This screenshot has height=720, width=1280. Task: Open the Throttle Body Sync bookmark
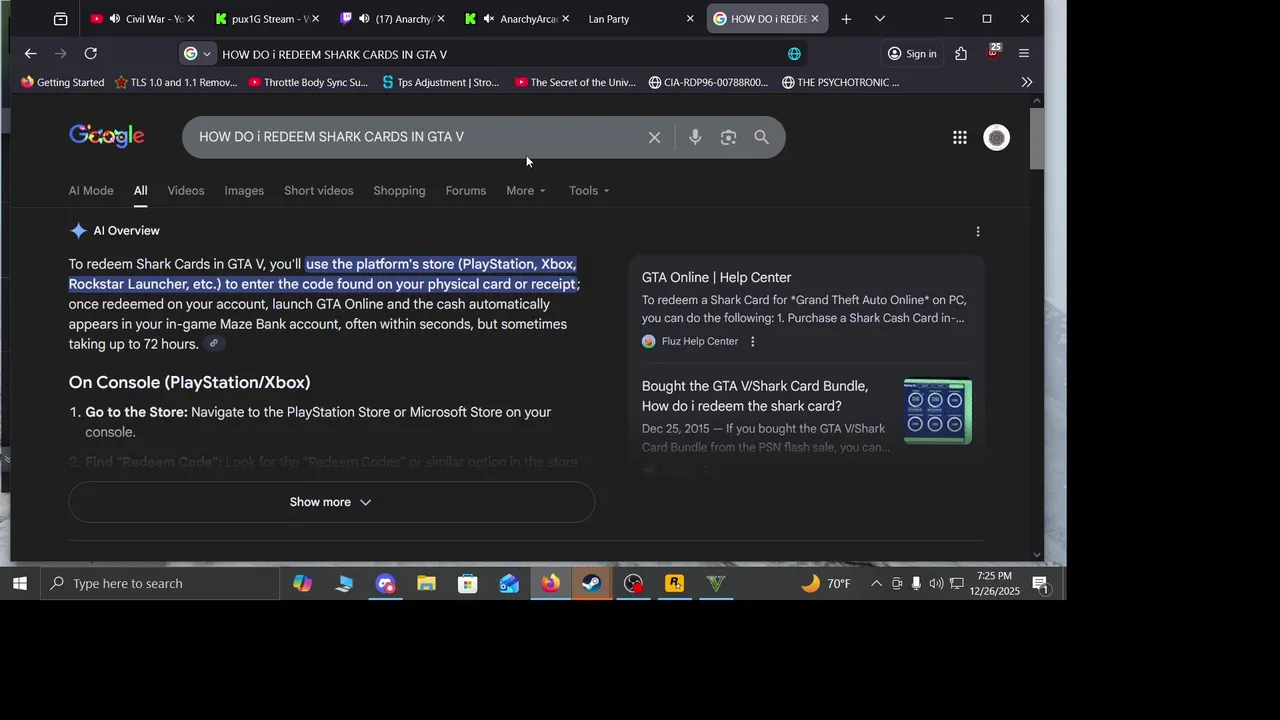tap(308, 83)
